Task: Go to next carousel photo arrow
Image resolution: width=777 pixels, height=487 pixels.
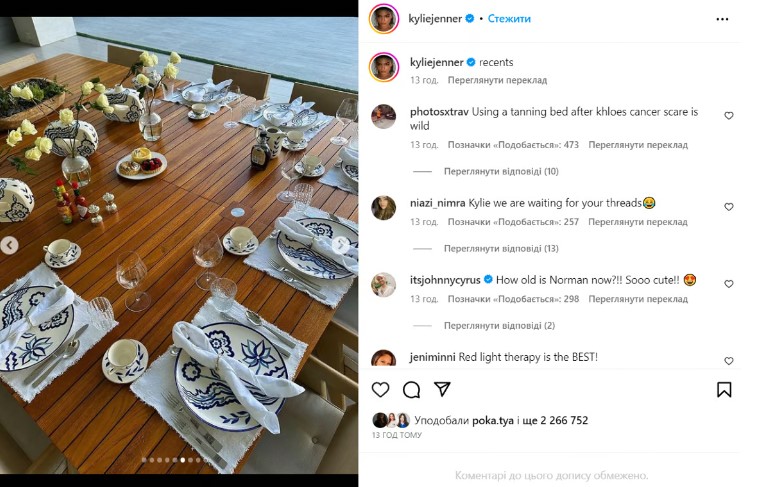Action: (341, 244)
